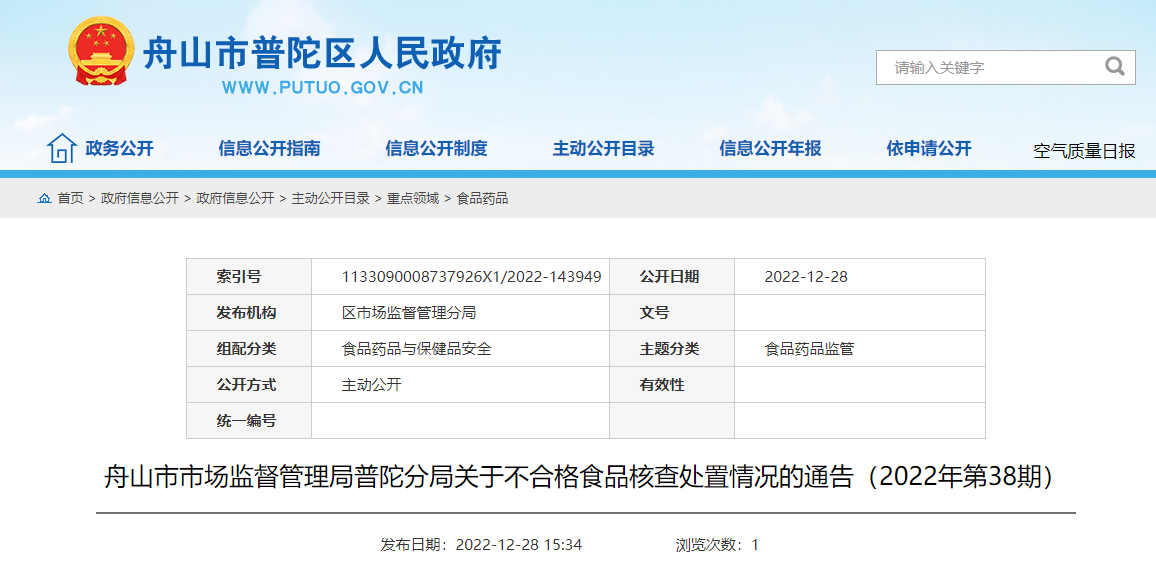Click the 主题分类 label cell

point(672,349)
